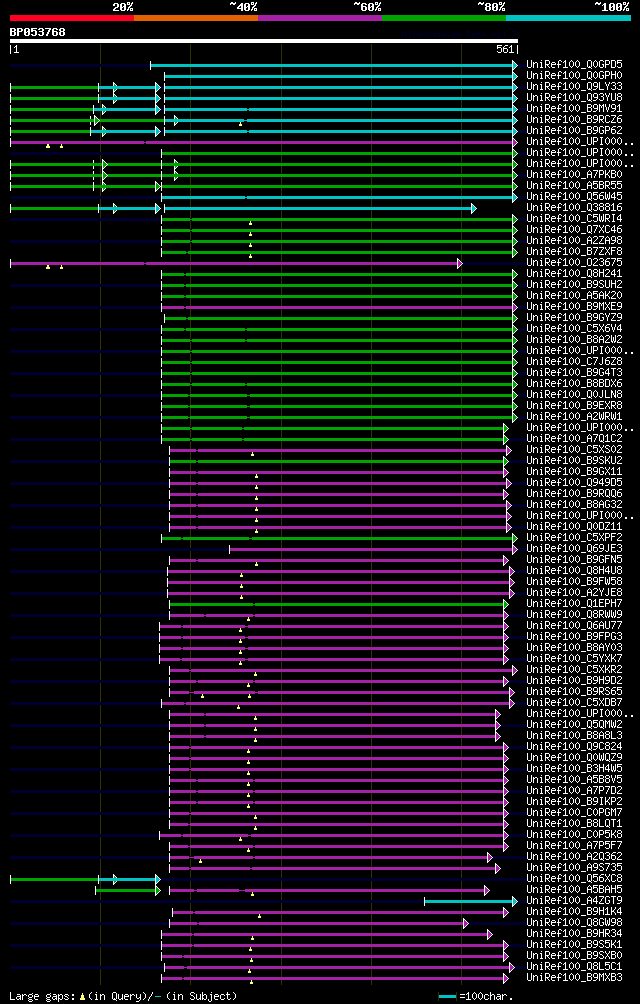The image size is (640, 1004).
Task: Open hit UniRef100_Q0JLN8
Action: coord(574,394)
